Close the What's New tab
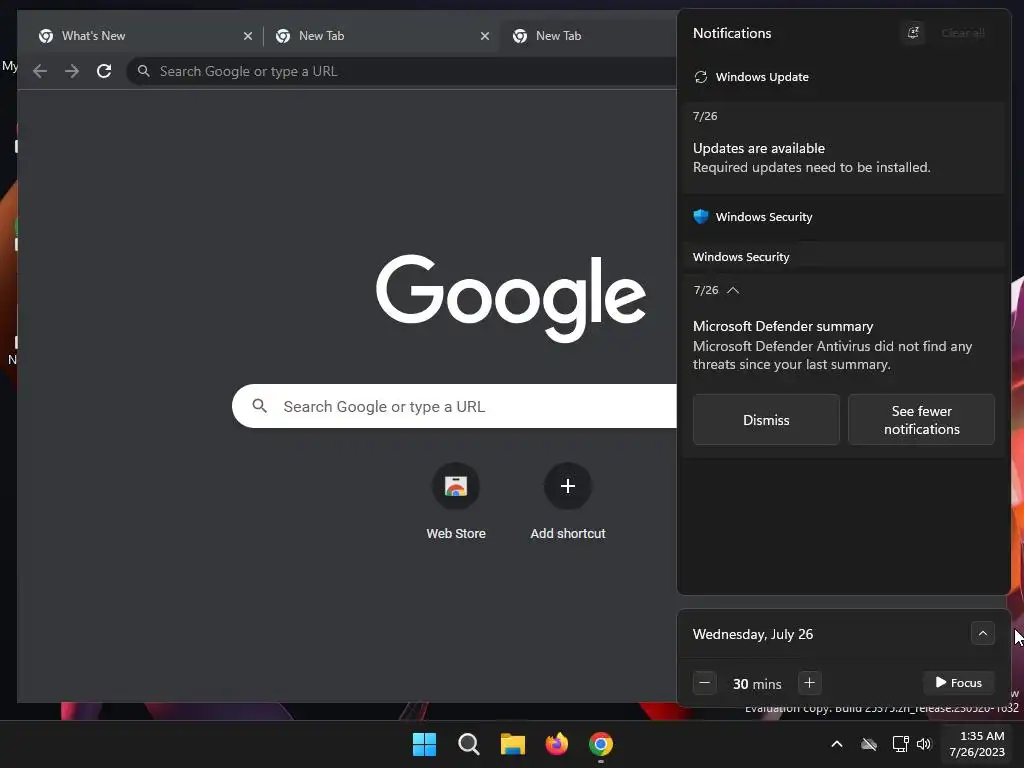Image resolution: width=1024 pixels, height=768 pixels. tap(248, 36)
